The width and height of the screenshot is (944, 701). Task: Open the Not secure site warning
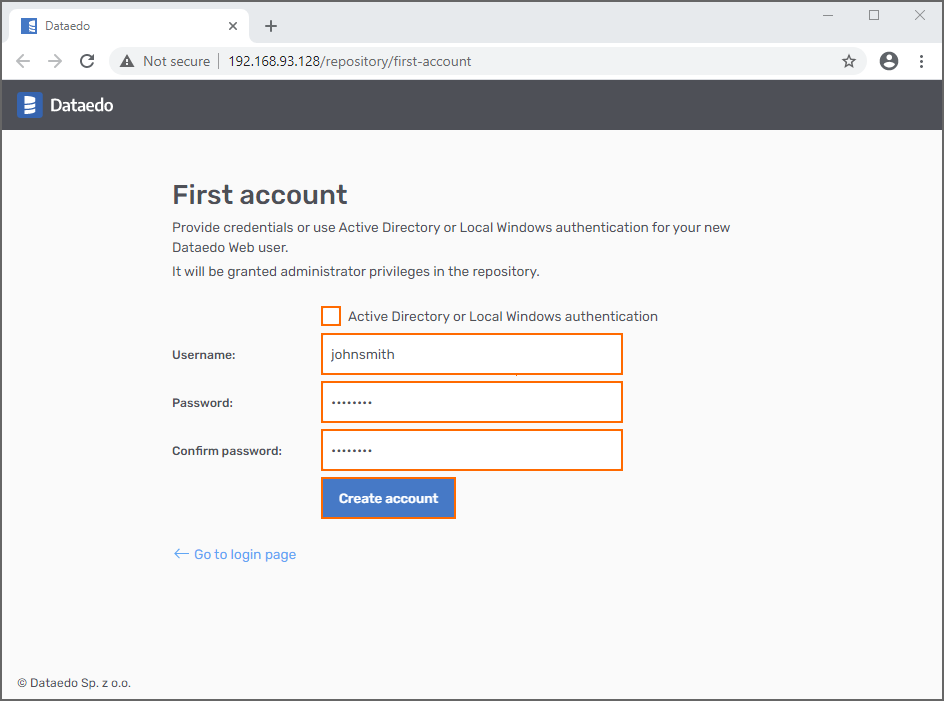[x=165, y=61]
